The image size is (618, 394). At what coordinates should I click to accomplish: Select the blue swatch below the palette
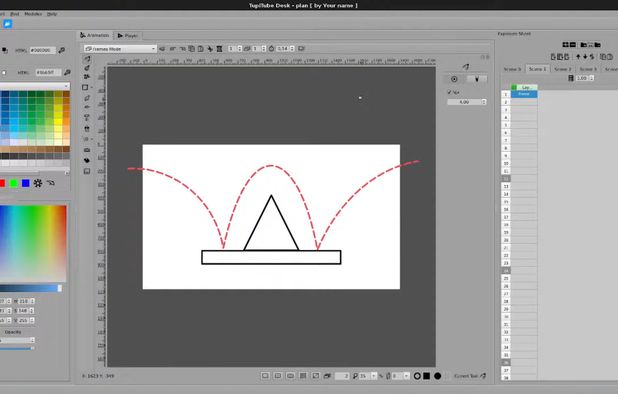(26, 183)
